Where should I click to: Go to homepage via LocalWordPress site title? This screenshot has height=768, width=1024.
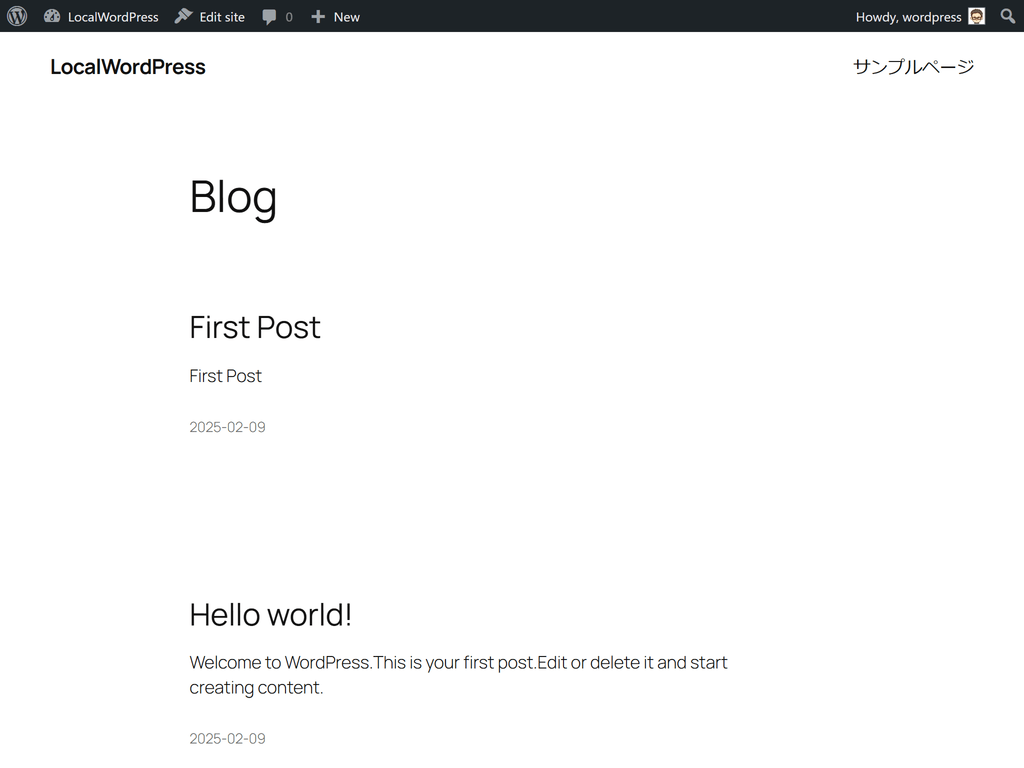128,67
